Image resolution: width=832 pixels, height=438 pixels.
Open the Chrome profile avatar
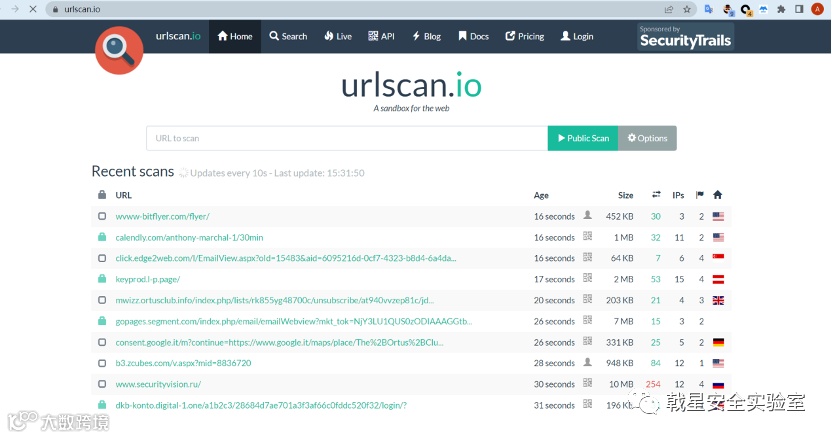coord(818,9)
